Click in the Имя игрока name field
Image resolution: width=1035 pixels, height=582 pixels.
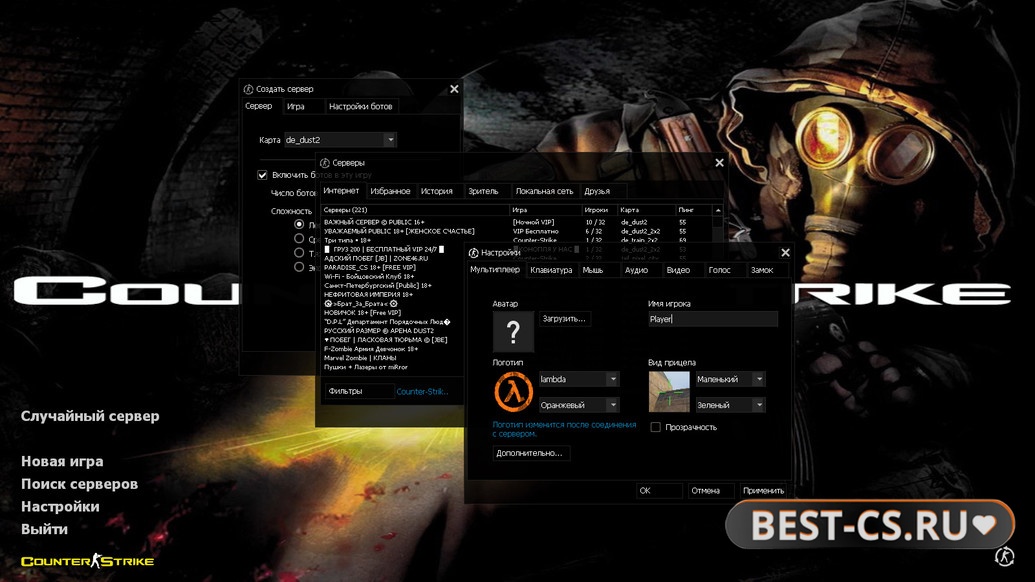[713, 319]
